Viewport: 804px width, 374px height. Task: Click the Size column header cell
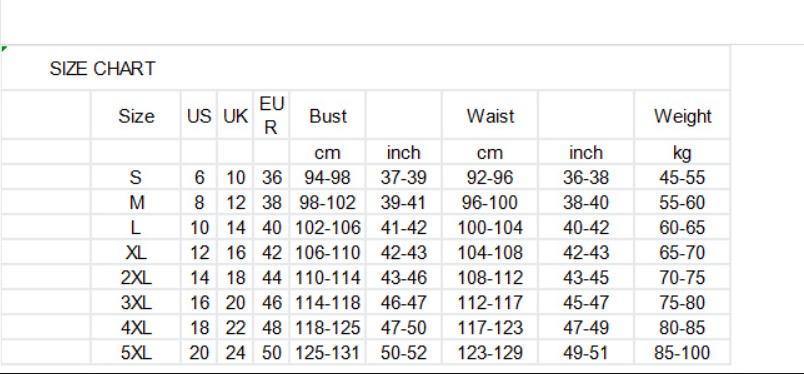pos(136,115)
